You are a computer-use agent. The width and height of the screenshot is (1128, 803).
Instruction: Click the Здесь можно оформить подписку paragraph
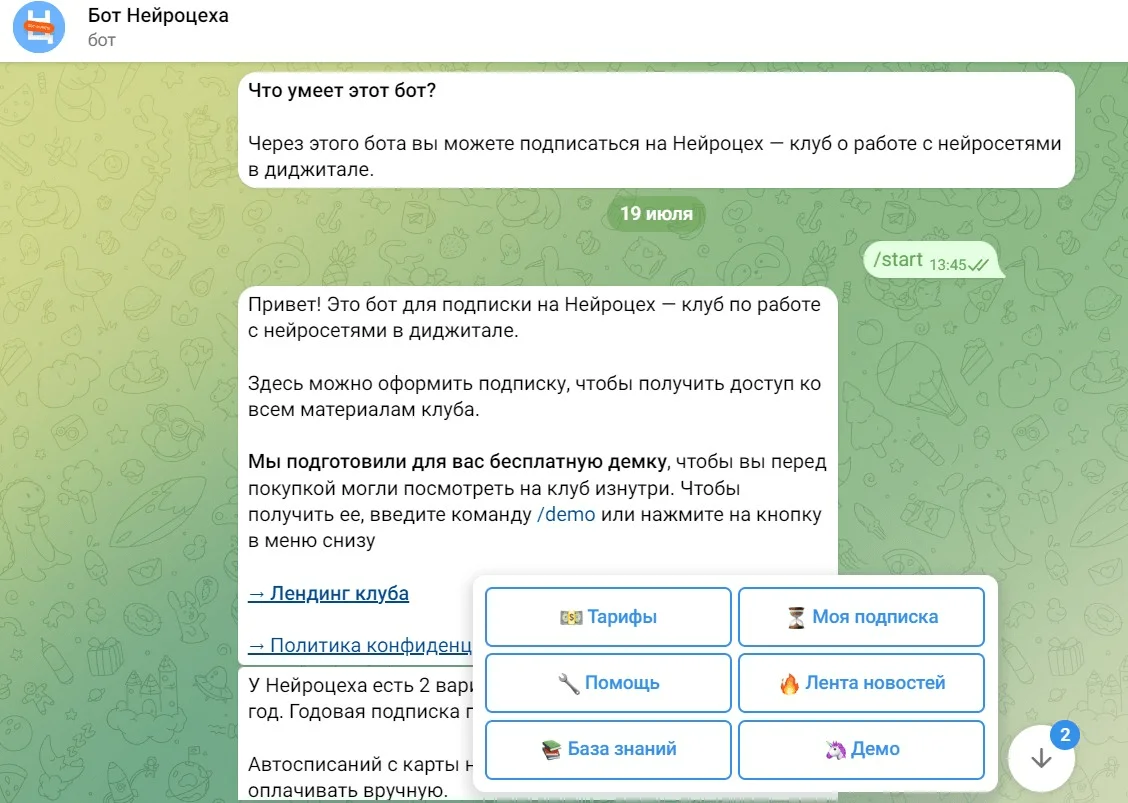coord(534,396)
